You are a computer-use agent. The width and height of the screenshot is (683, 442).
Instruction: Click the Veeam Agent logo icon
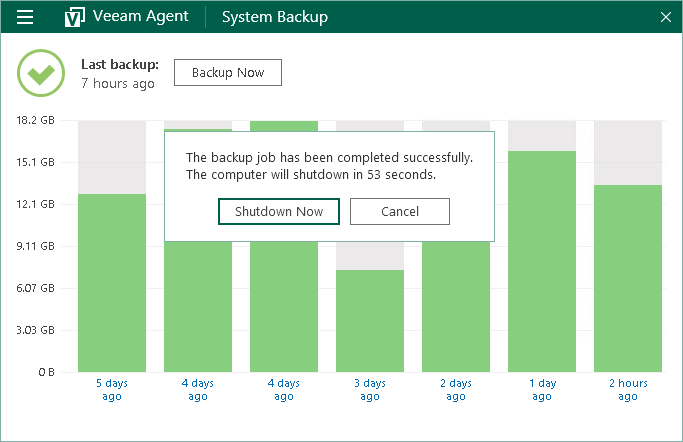point(74,17)
